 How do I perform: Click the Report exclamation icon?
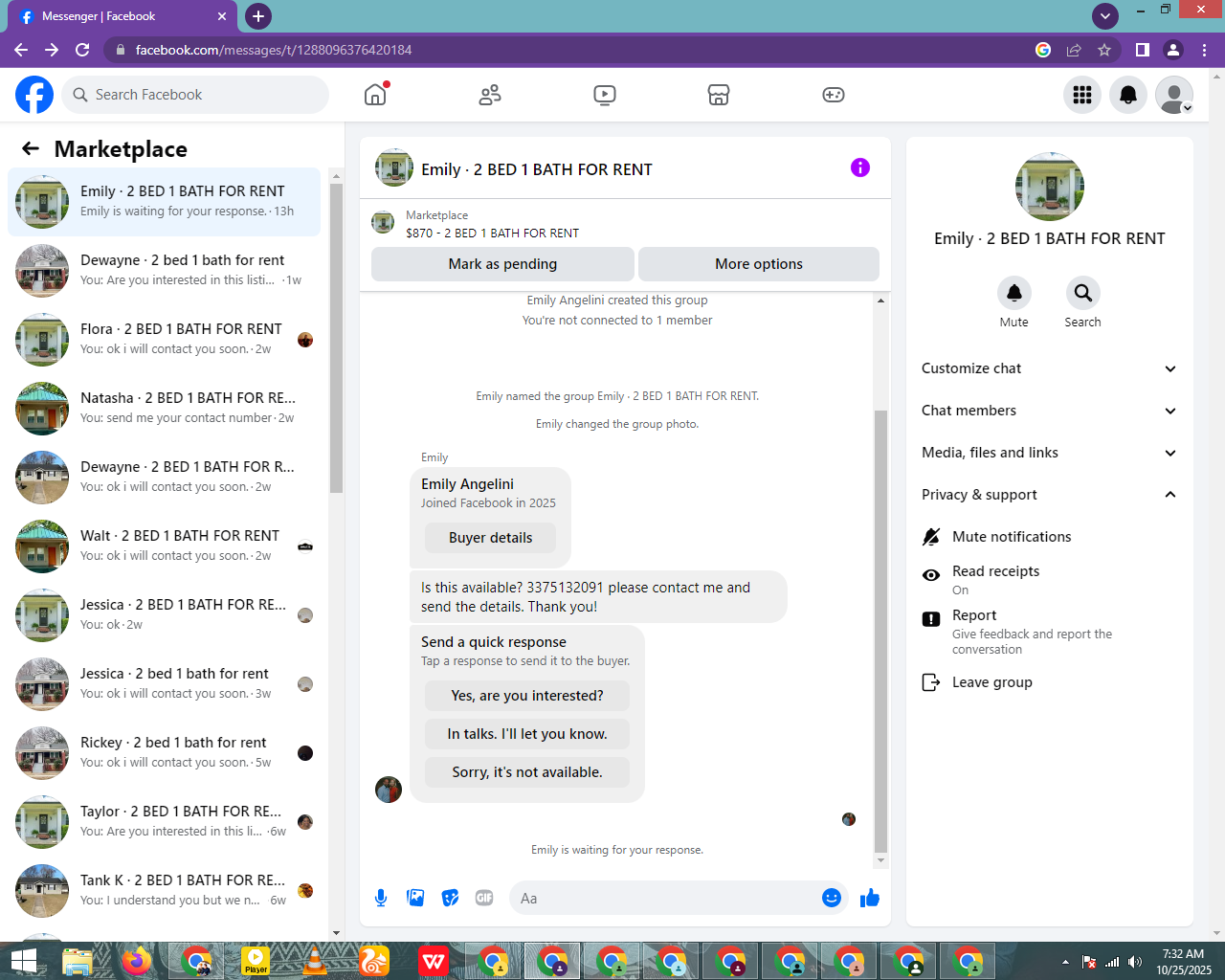coord(930,619)
